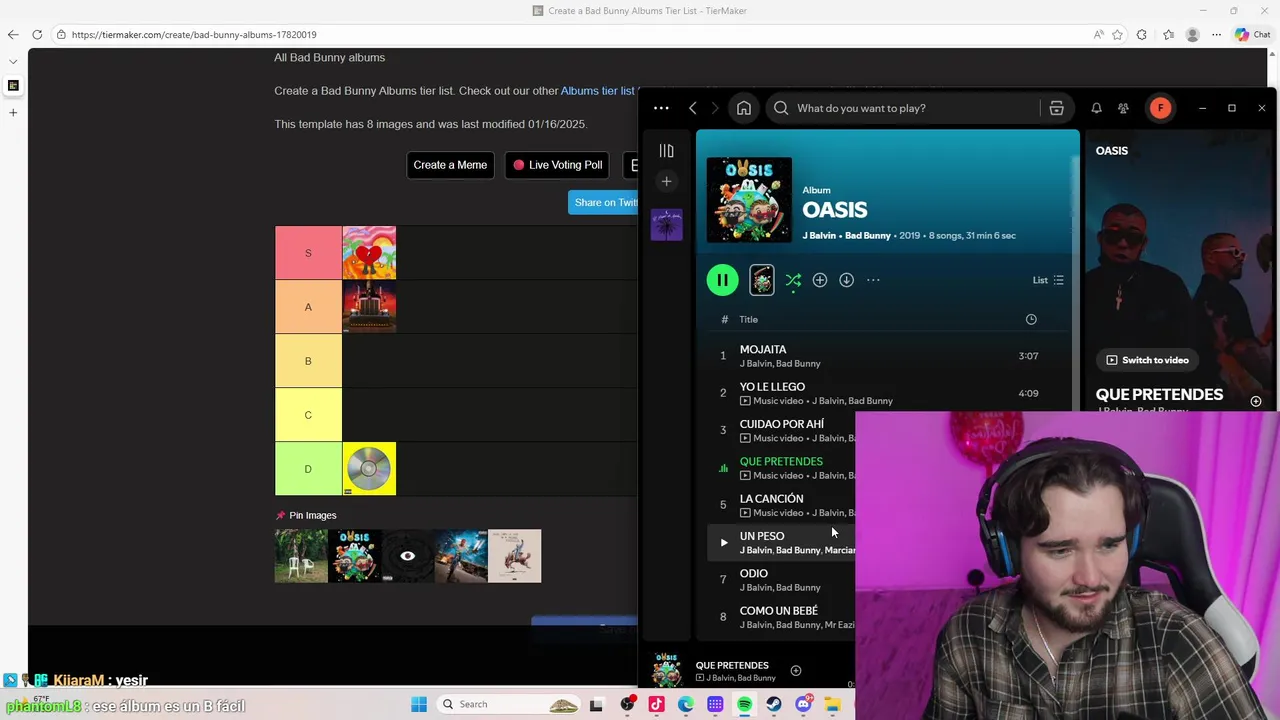Open the Spotify profile avatar menu
This screenshot has width=1280, height=720.
pos(1160,108)
